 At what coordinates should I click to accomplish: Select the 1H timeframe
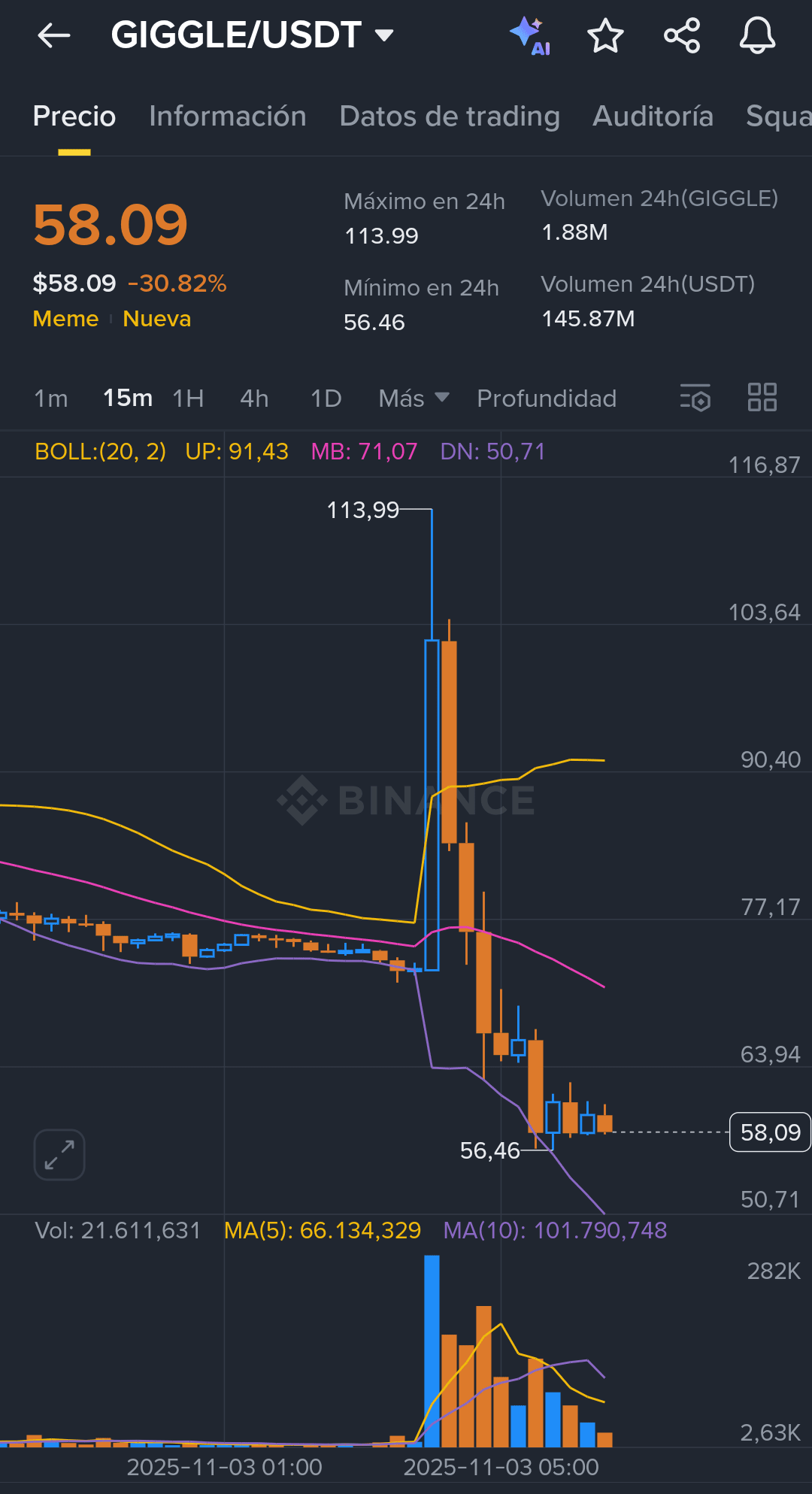(x=188, y=398)
